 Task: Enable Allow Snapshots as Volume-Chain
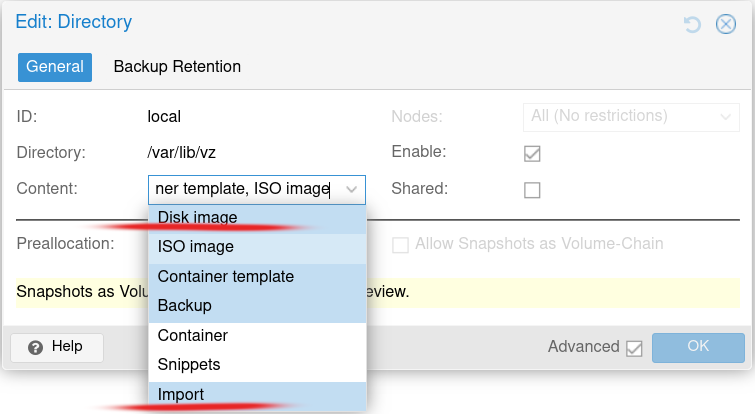[x=401, y=245]
